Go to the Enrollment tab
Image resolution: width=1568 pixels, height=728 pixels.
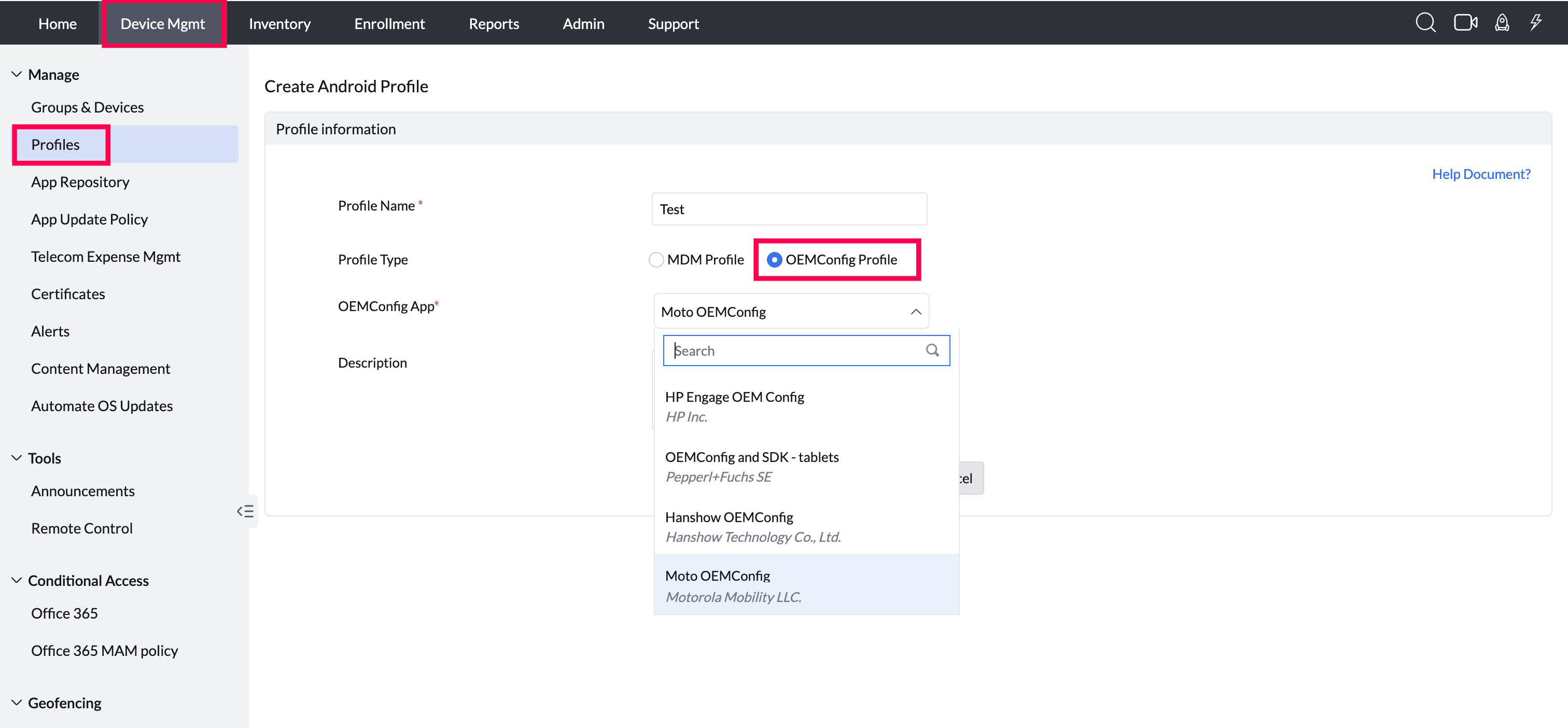[389, 23]
